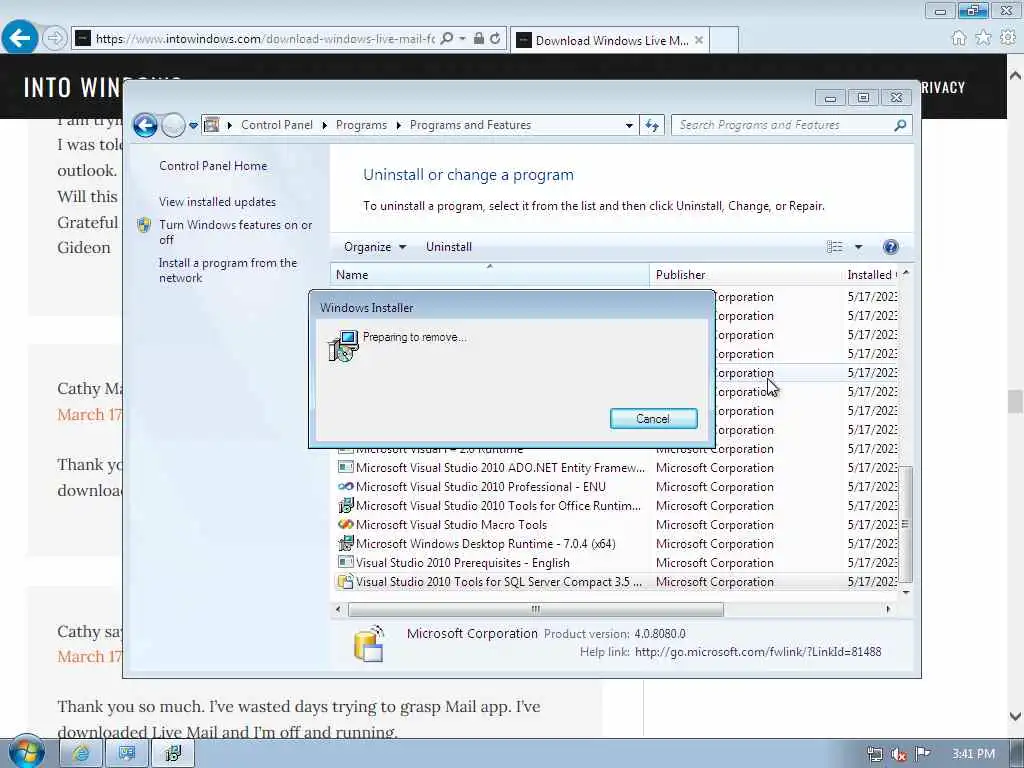Cancel the Windows Installer removal
This screenshot has height=768, width=1024.
tap(653, 419)
